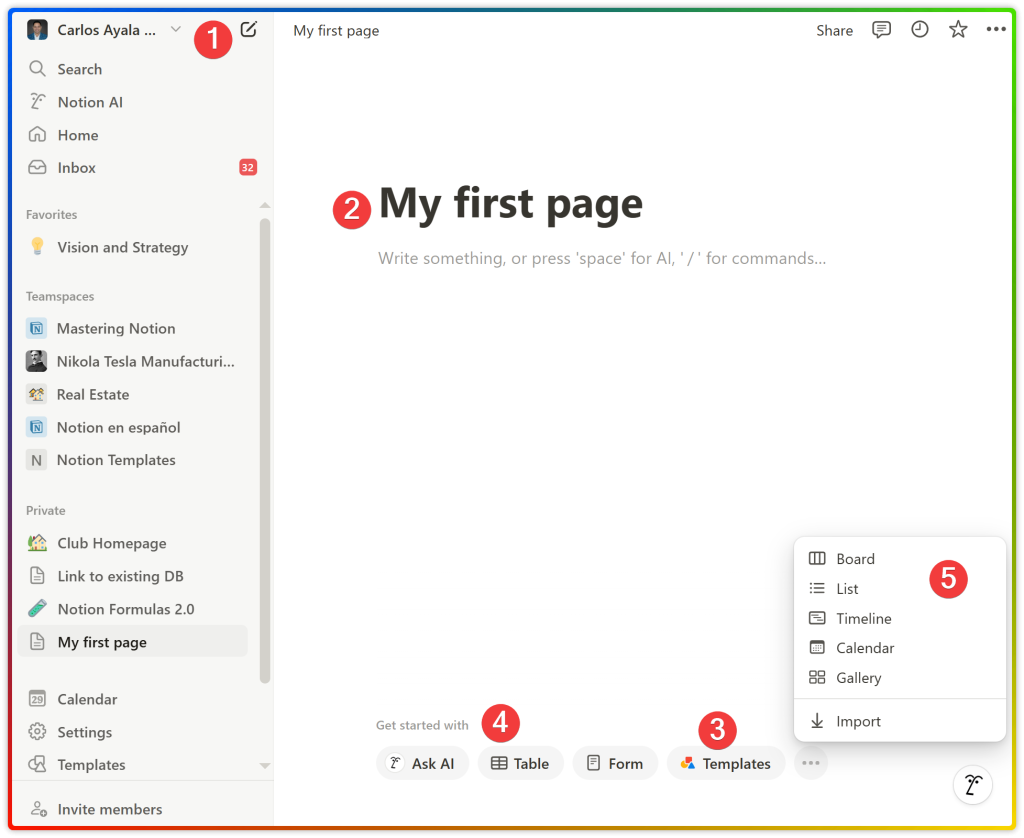Click the Form button
The height and width of the screenshot is (838, 1024).
[615, 764]
